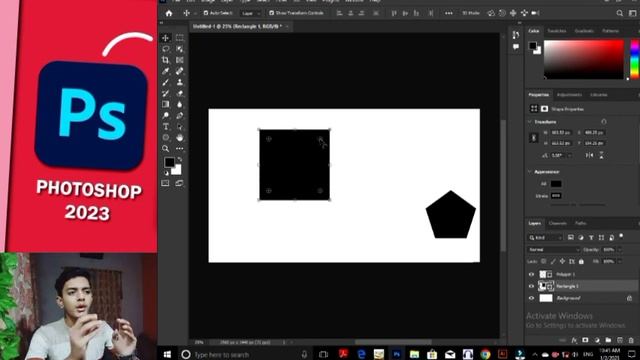Select the Lasso tool
The width and height of the screenshot is (640, 360).
(x=165, y=49)
